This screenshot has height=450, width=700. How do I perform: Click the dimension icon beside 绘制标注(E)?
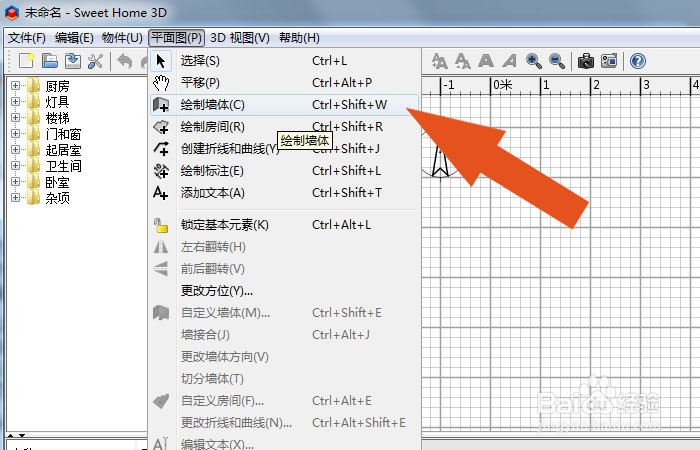tap(161, 171)
